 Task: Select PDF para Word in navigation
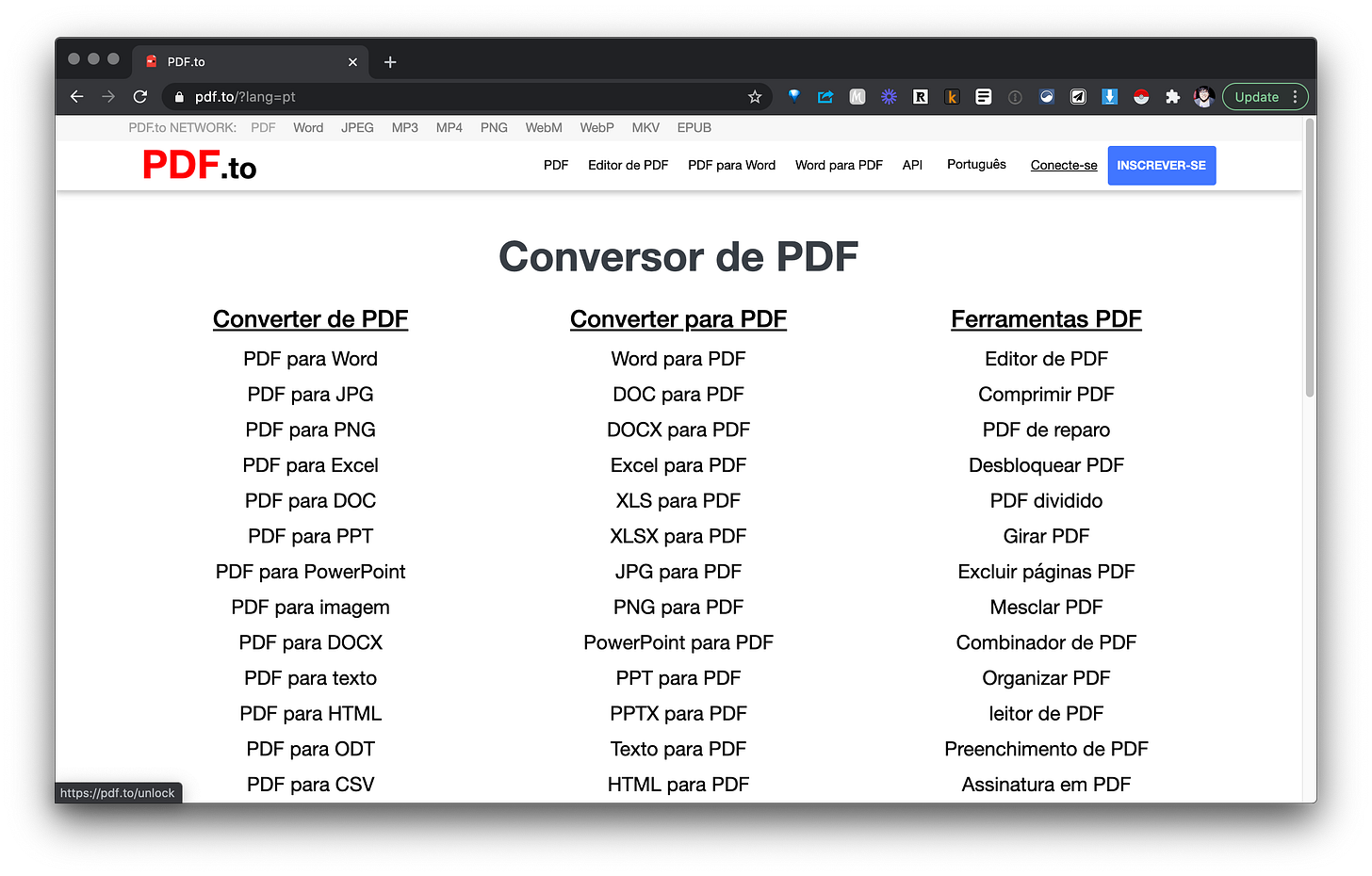point(731,165)
